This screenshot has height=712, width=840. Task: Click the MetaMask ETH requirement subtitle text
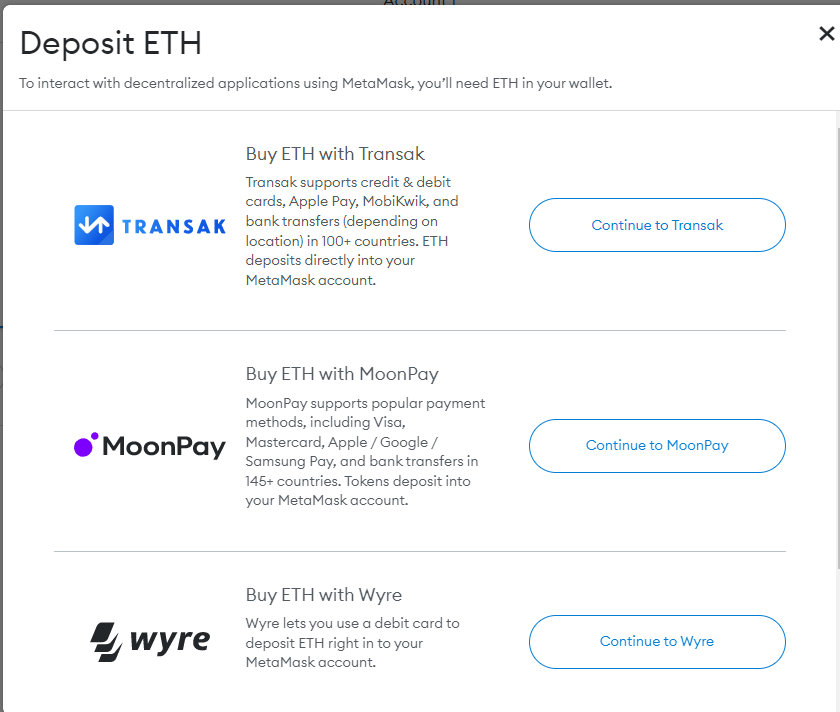coord(316,84)
